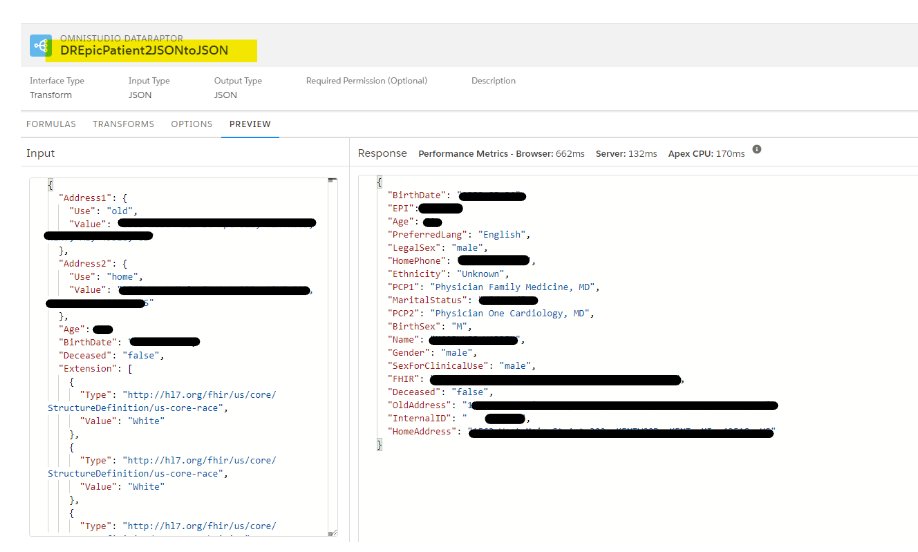Click the "HomeAddress" key in Response

tap(422, 431)
